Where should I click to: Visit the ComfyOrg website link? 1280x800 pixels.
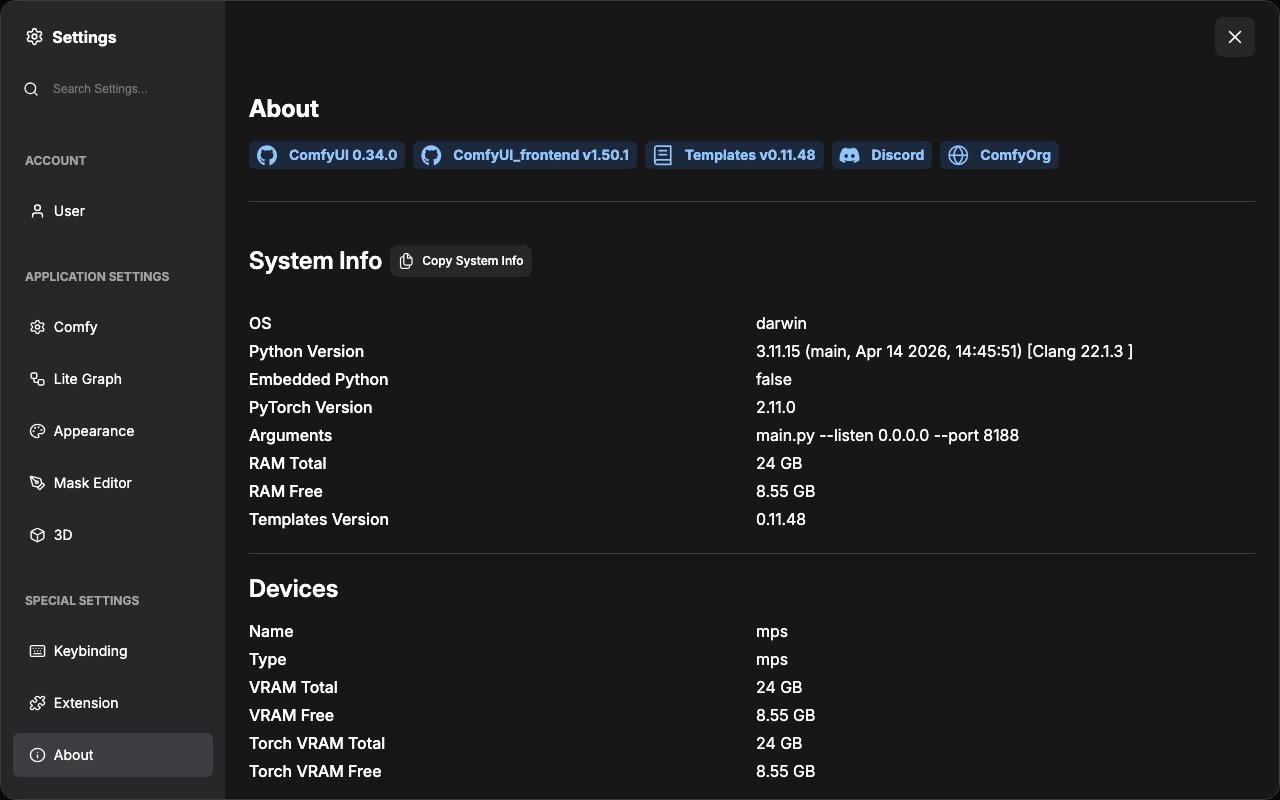(999, 155)
